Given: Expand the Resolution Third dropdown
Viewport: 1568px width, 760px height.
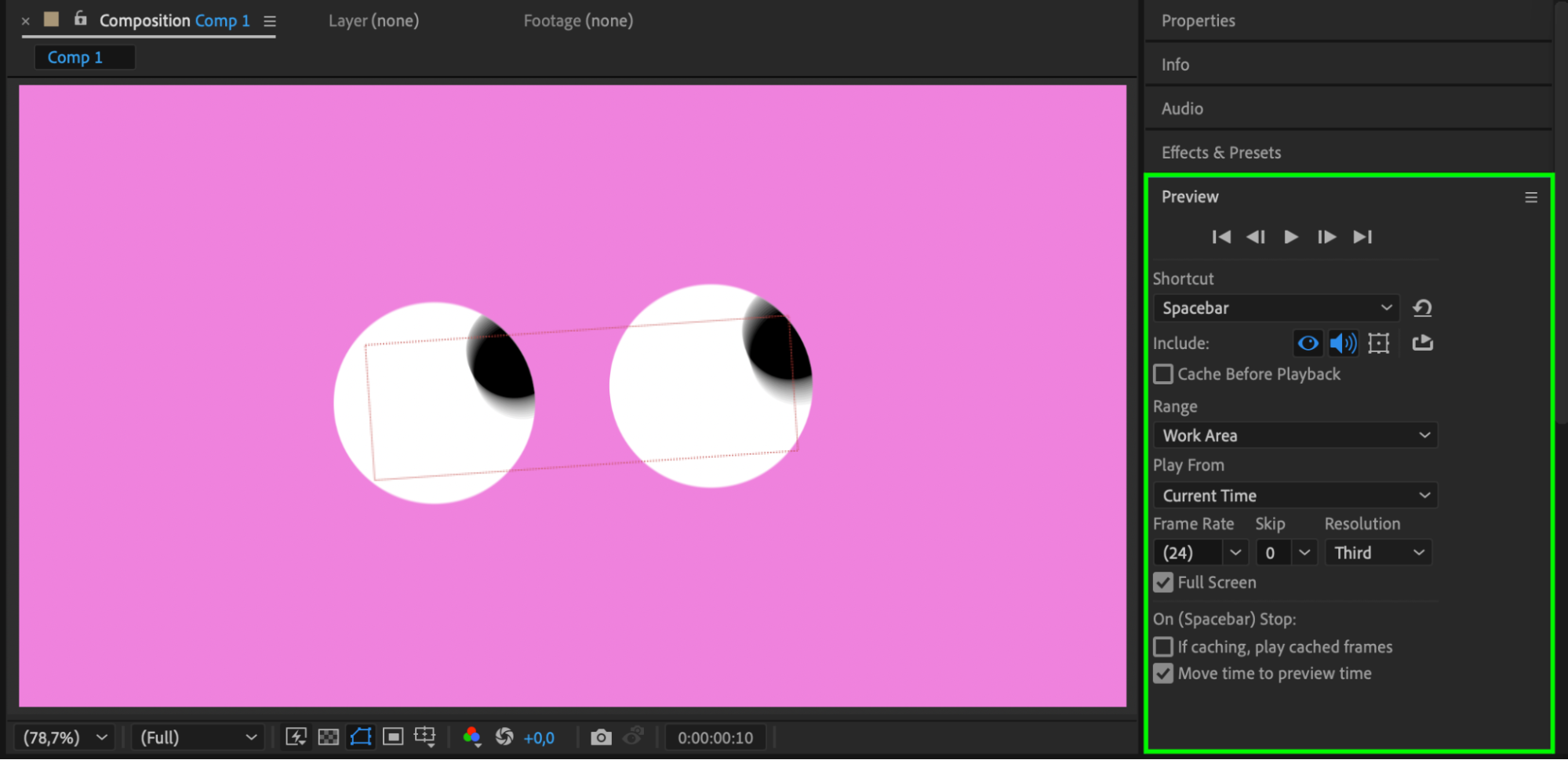Looking at the screenshot, I should 1378,553.
